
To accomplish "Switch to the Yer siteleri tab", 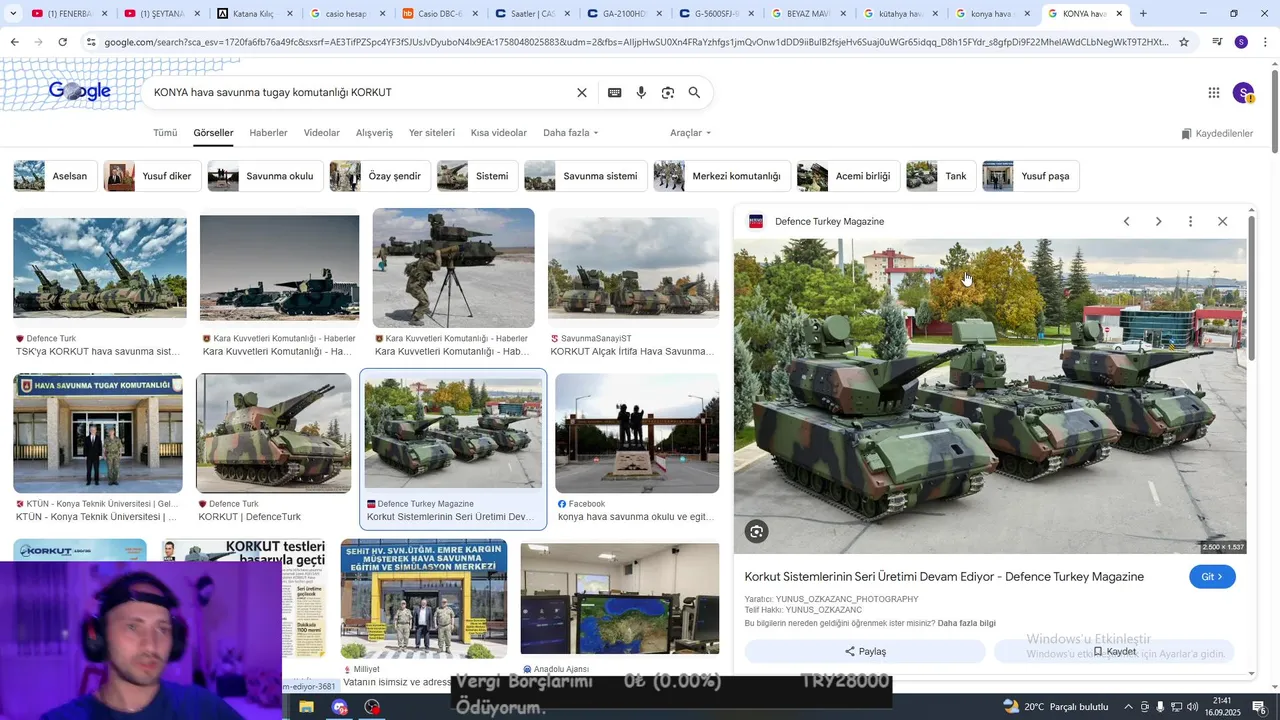I will click(x=432, y=133).
